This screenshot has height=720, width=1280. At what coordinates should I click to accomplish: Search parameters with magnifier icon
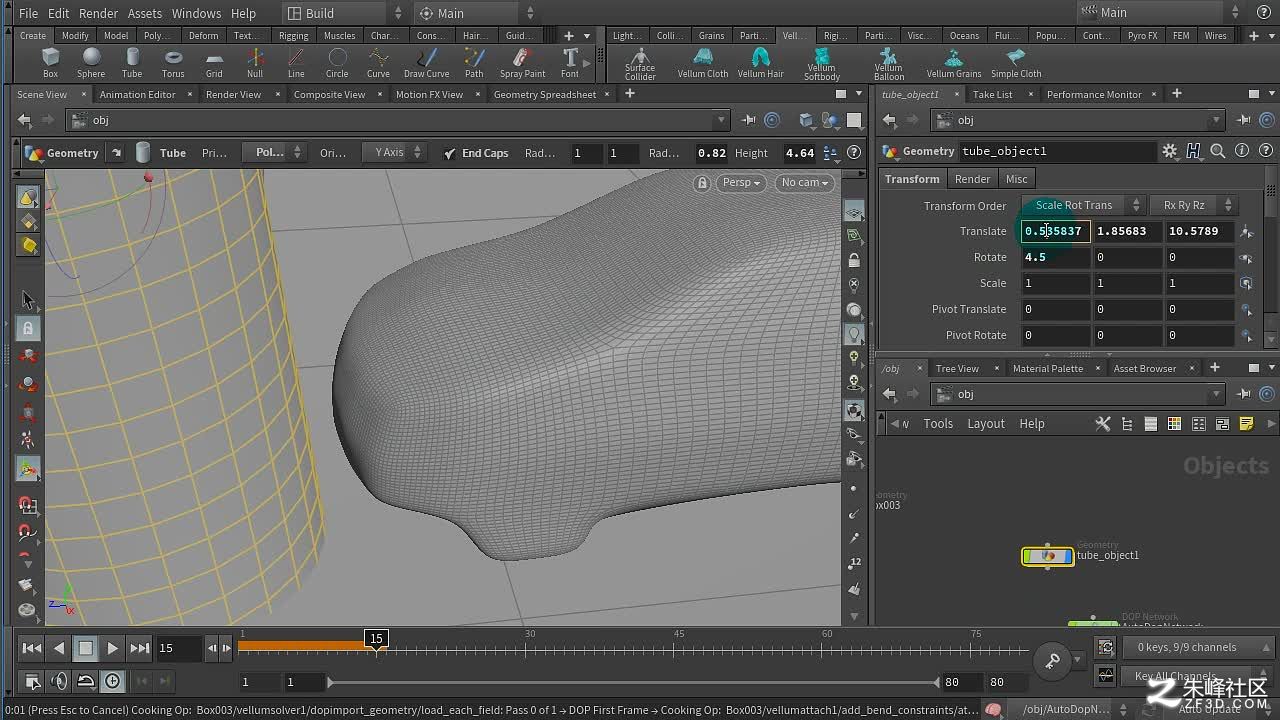click(1217, 151)
